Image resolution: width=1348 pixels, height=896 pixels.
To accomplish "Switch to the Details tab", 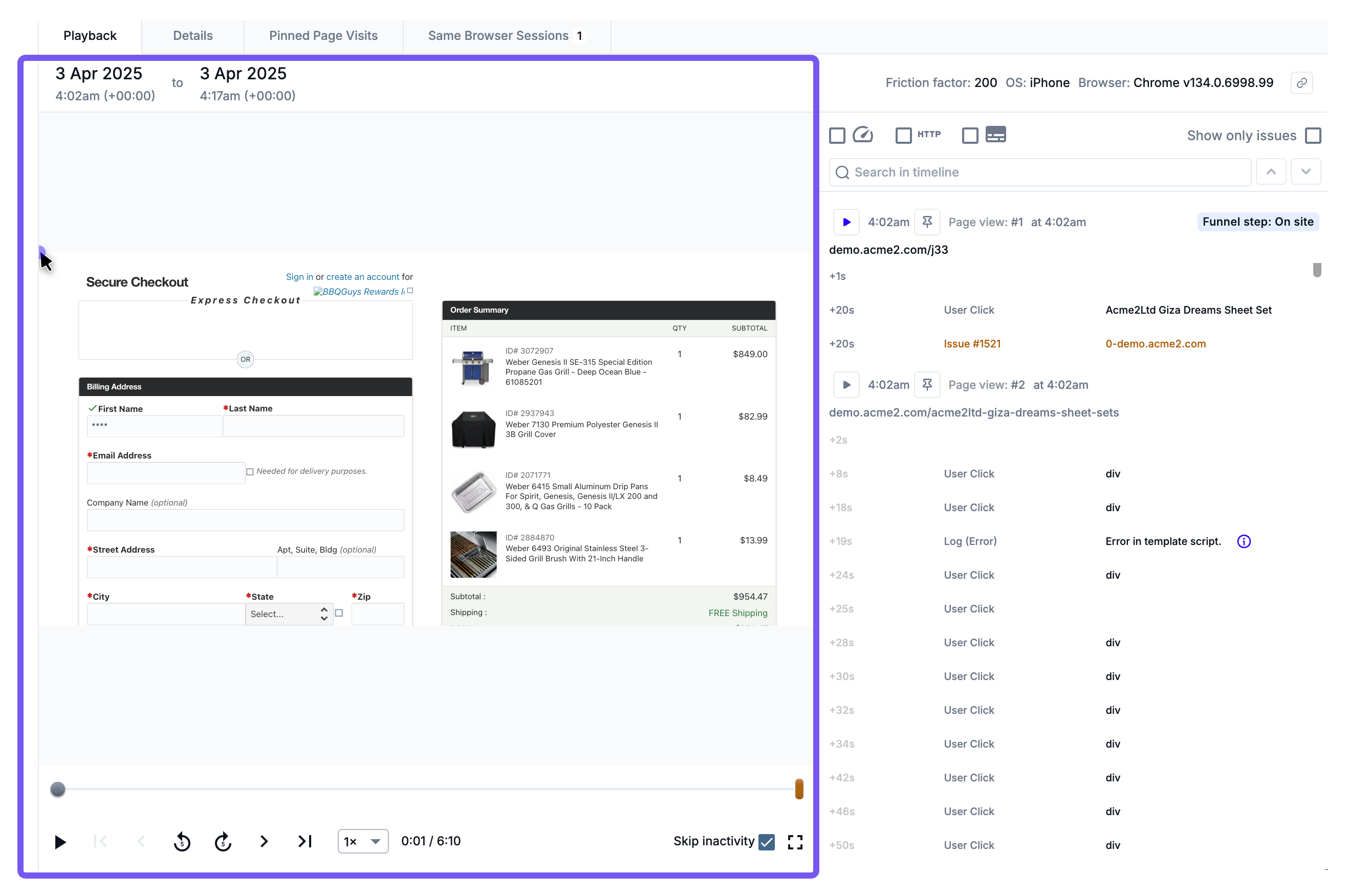I will coord(192,35).
